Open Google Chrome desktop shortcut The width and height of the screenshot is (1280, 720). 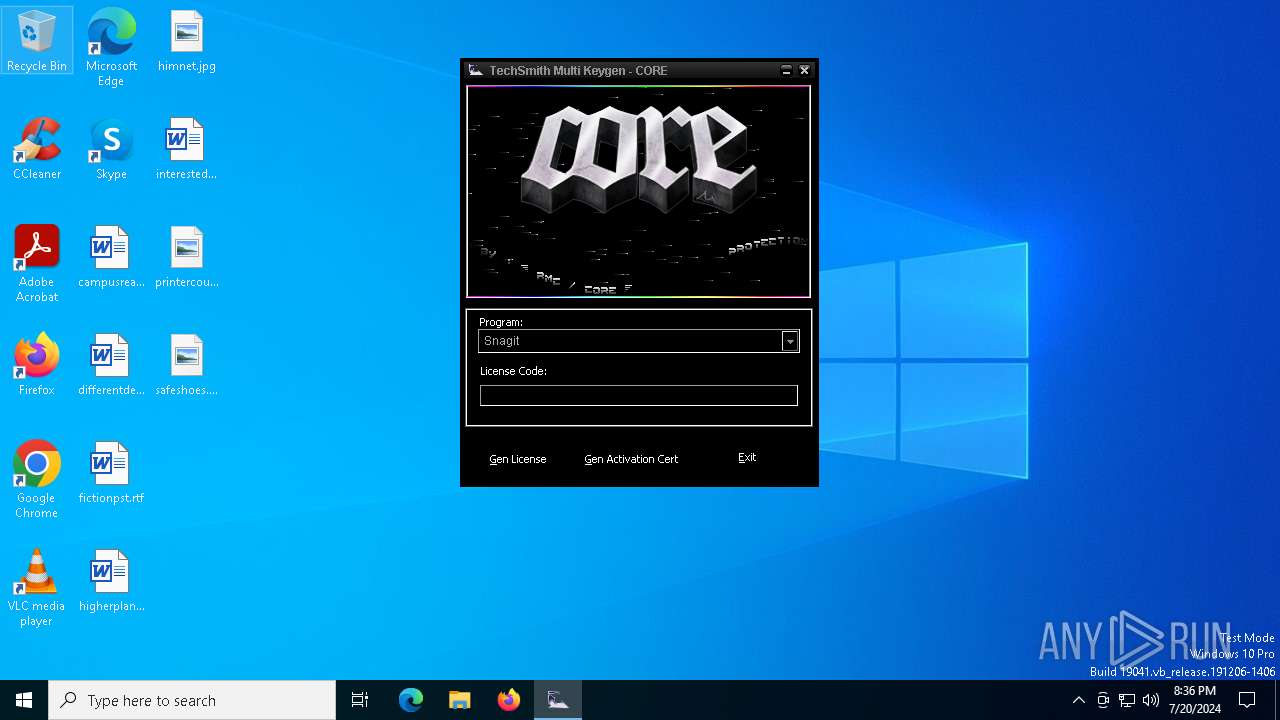click(x=37, y=480)
